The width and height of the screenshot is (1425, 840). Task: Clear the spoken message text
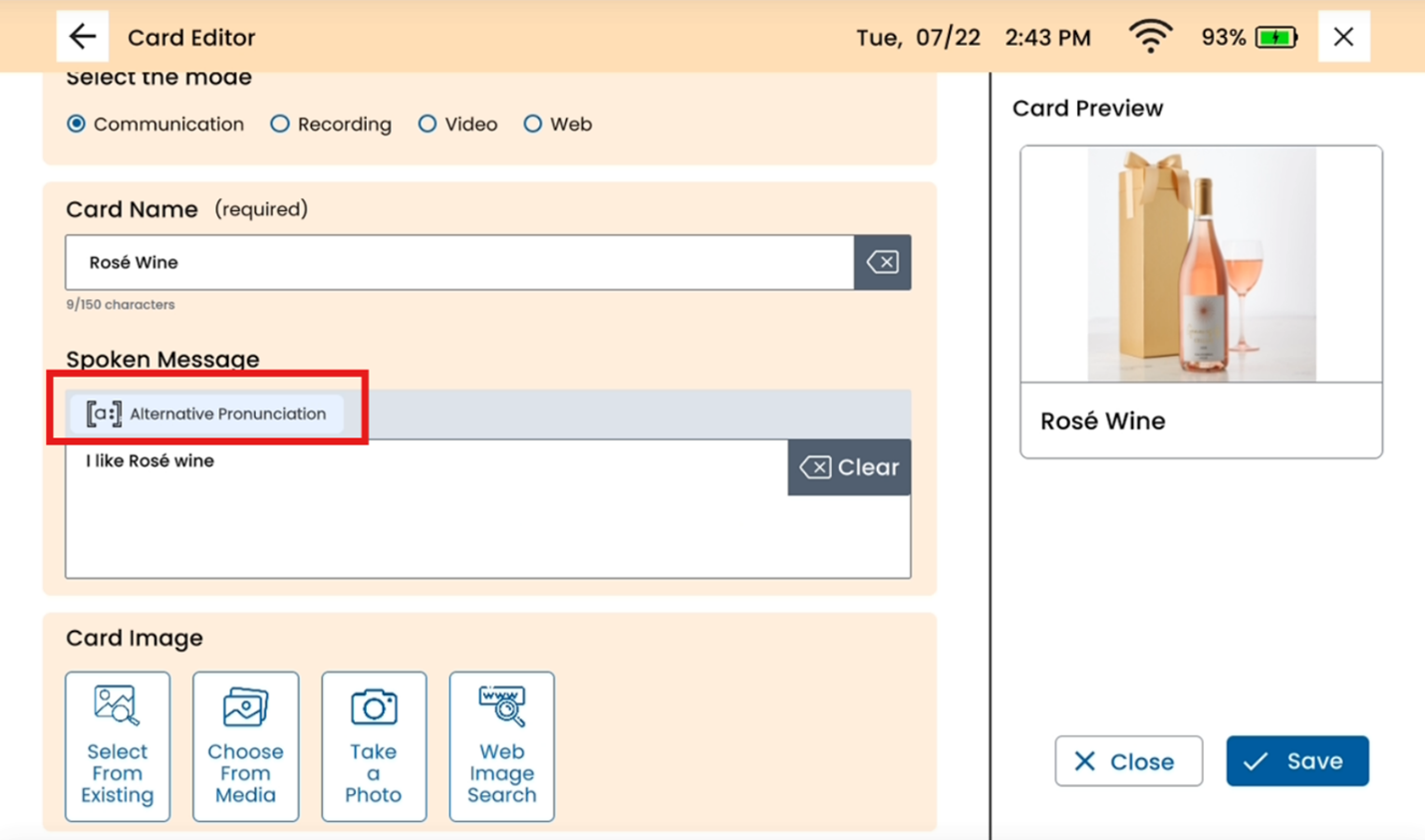[x=849, y=467]
